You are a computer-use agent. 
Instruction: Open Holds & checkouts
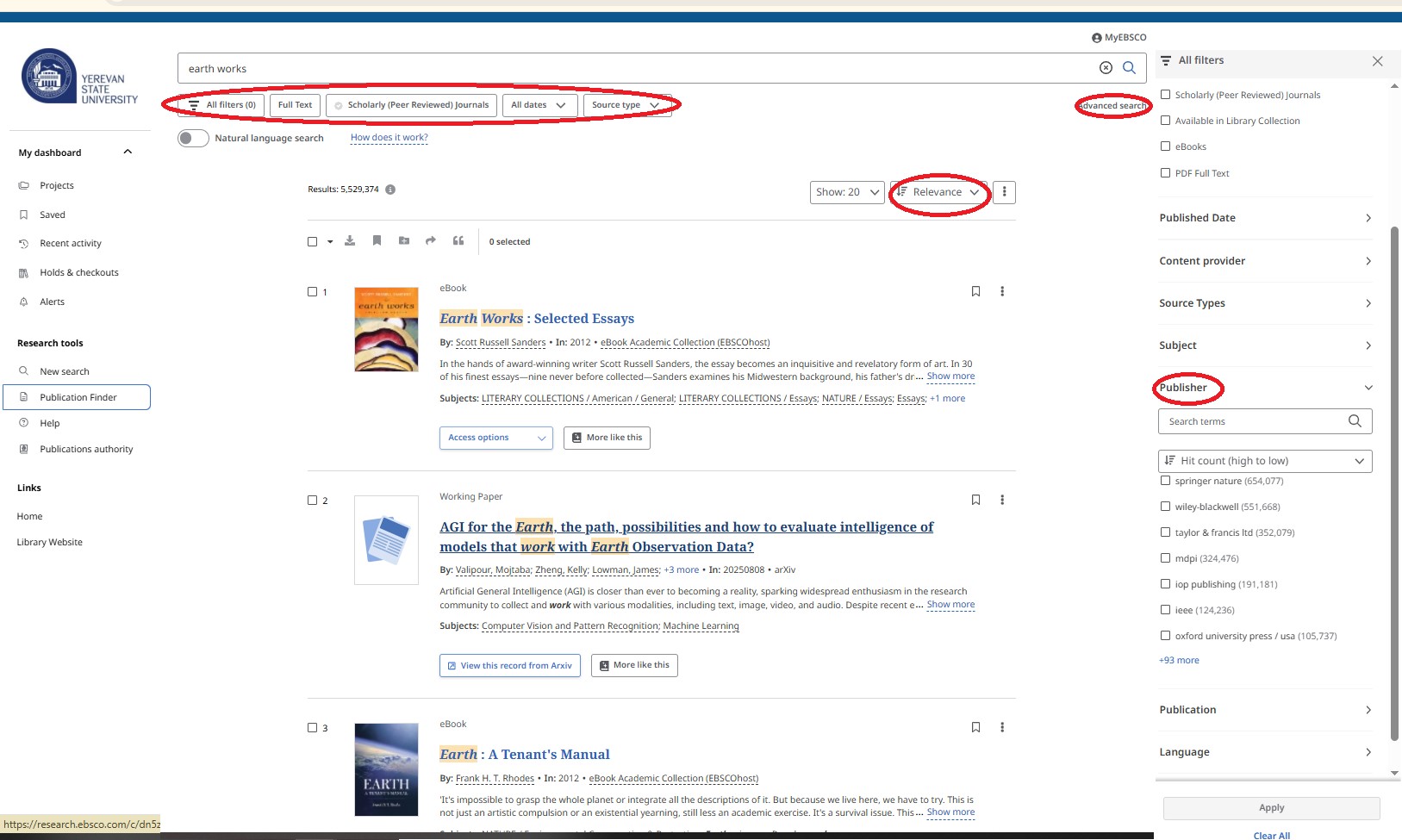pos(79,273)
